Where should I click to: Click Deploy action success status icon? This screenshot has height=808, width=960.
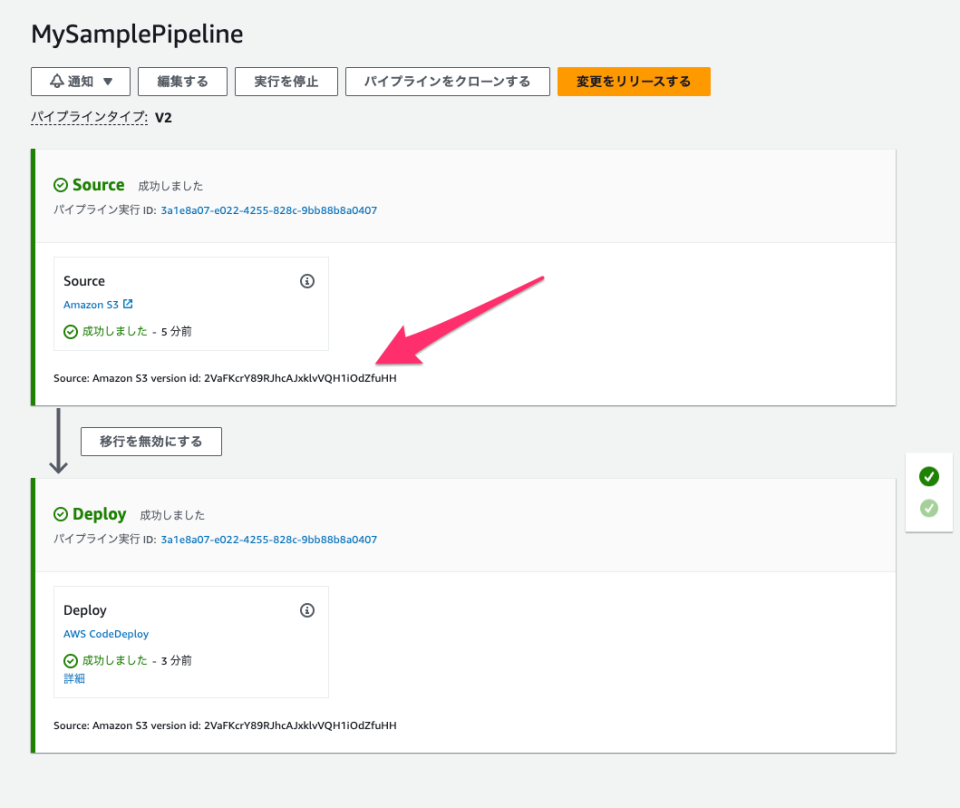(x=70, y=661)
